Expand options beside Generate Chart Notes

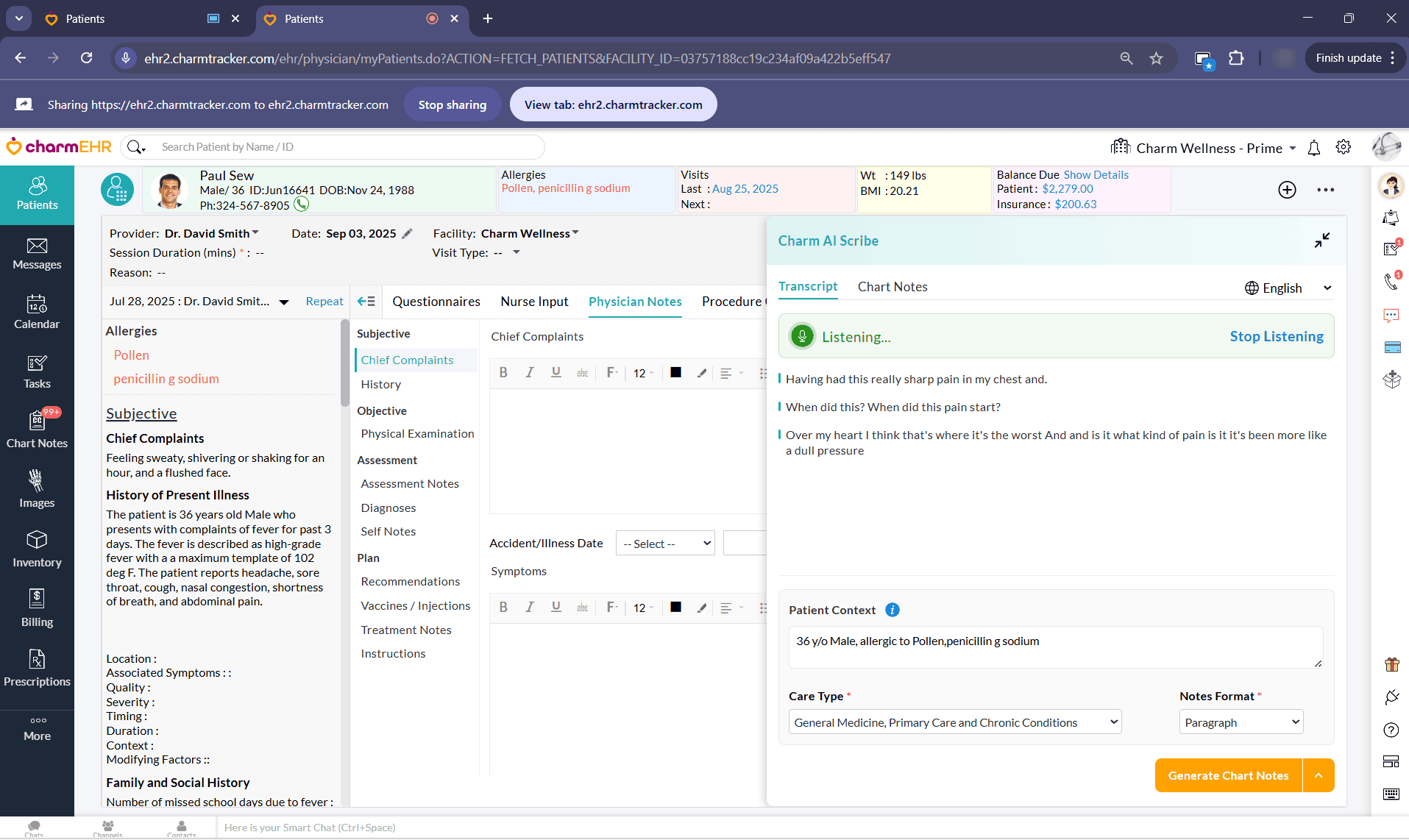1319,775
